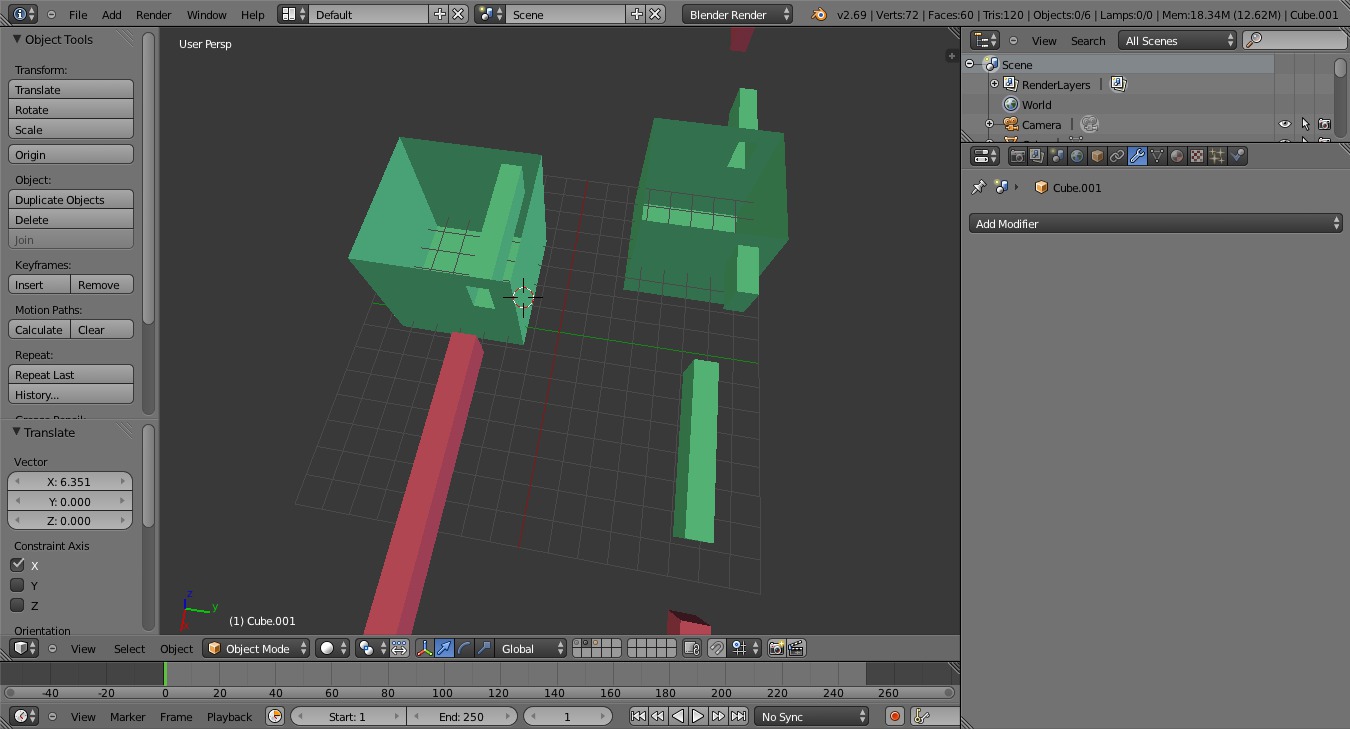Select the Rotate manipulator arc icon
1350x729 pixels.
tap(464, 648)
